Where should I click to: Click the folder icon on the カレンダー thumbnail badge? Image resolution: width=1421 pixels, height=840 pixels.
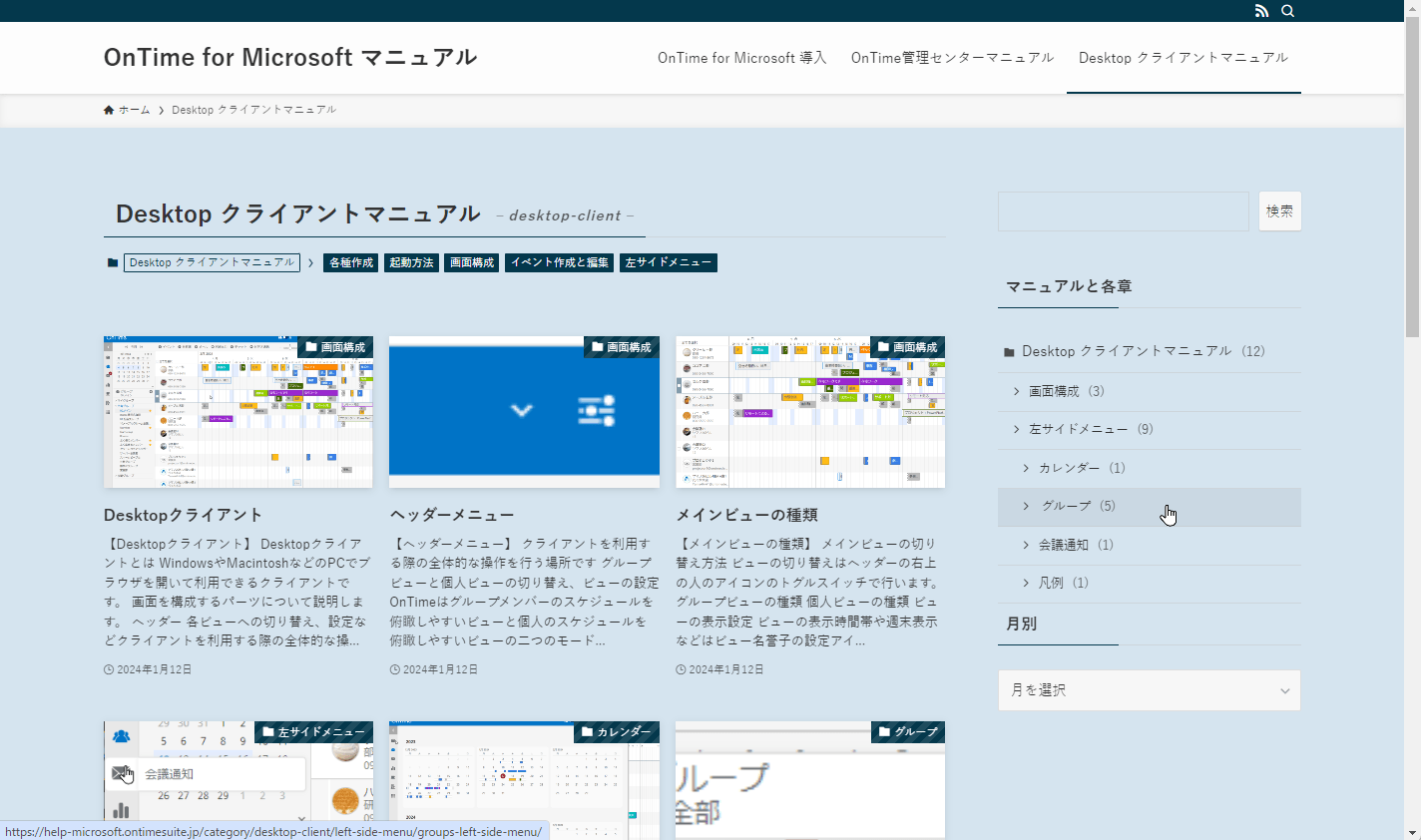(x=587, y=731)
